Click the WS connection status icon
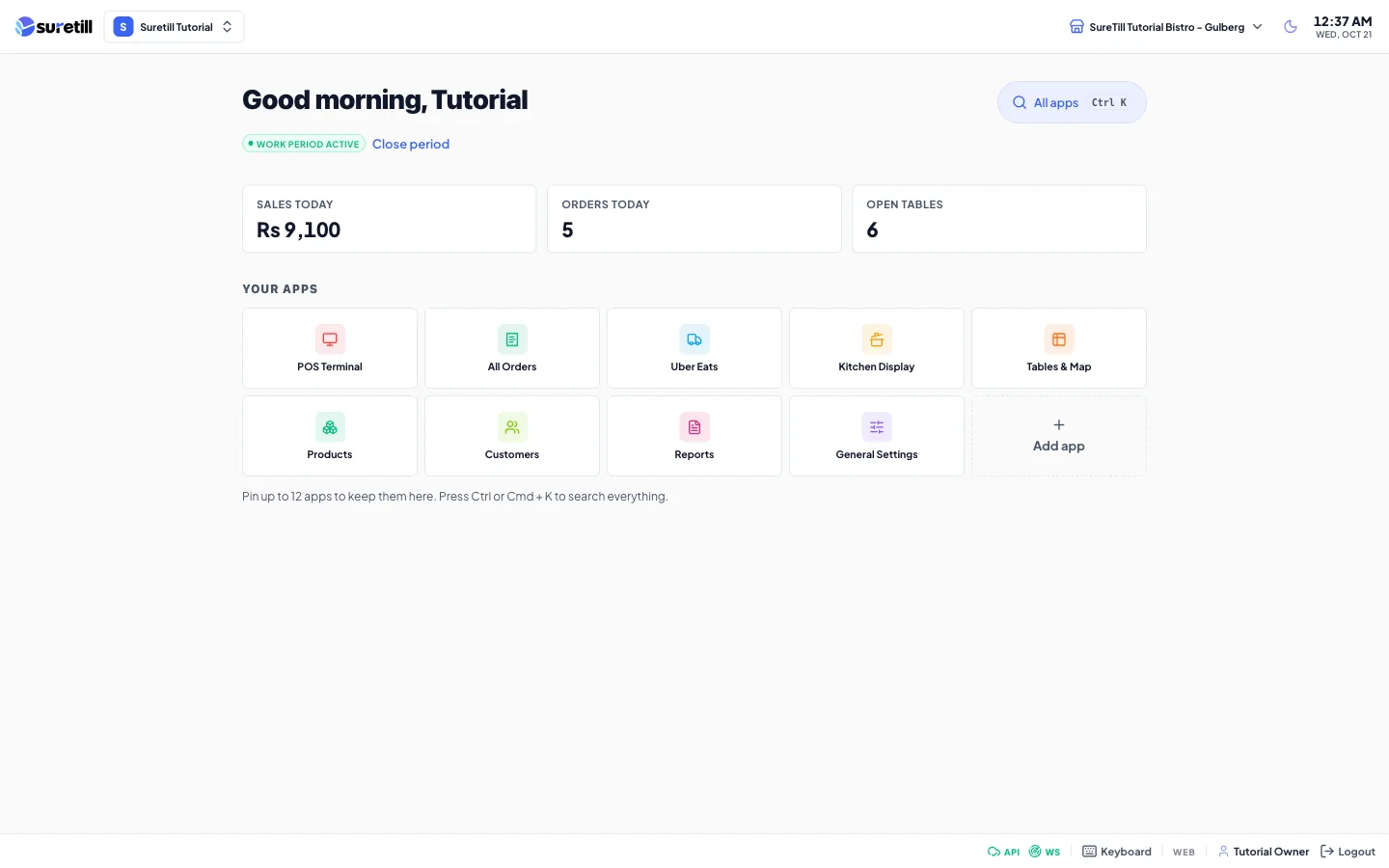 click(x=1035, y=852)
